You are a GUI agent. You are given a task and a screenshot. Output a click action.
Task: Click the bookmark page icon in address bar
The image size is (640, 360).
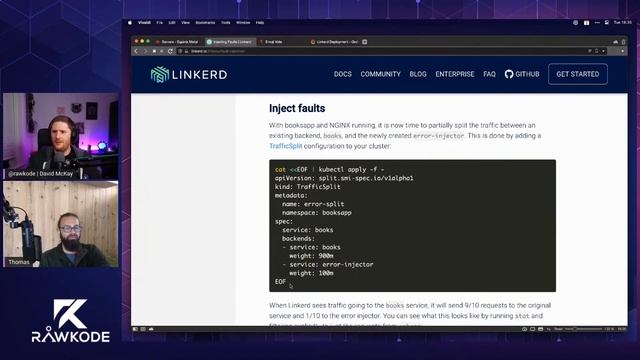[x=597, y=51]
